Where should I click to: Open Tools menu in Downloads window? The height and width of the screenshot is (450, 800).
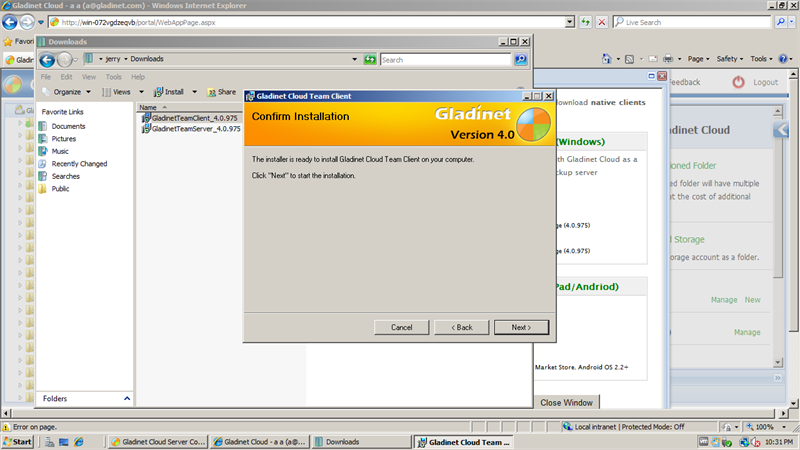click(x=113, y=77)
